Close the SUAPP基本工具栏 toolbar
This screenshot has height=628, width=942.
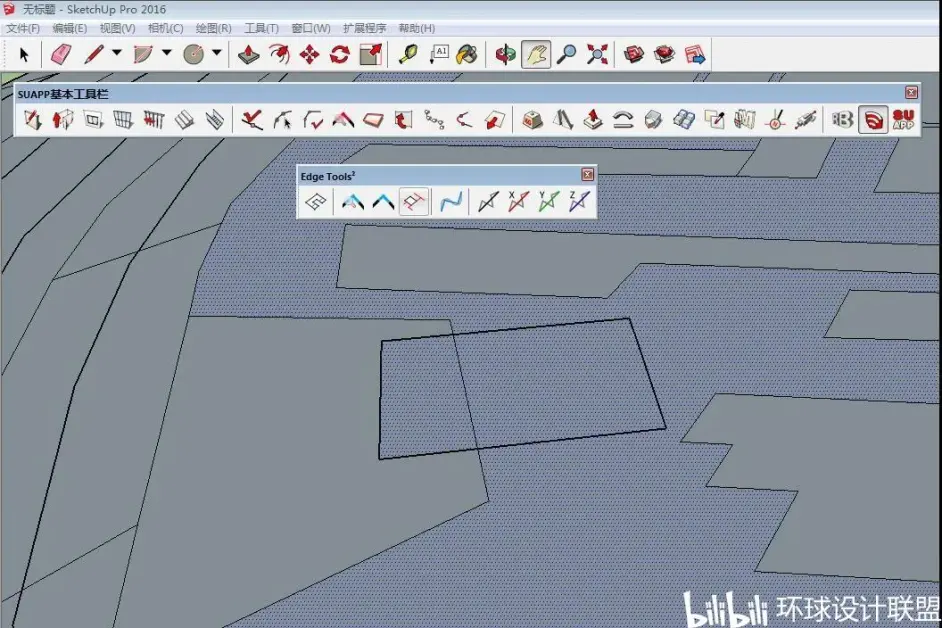click(x=911, y=93)
